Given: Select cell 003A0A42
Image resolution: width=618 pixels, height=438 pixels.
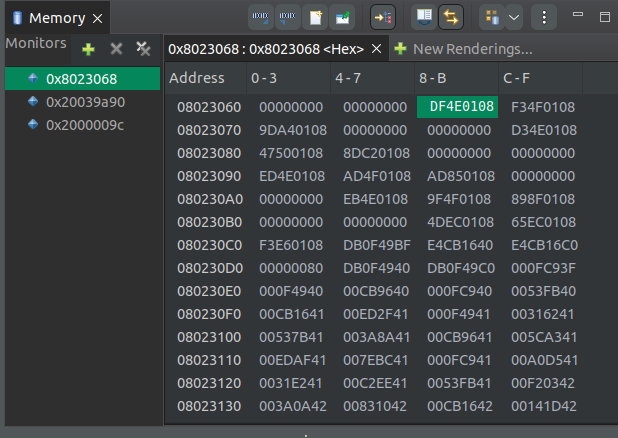Looking at the screenshot, I should (x=293, y=406).
